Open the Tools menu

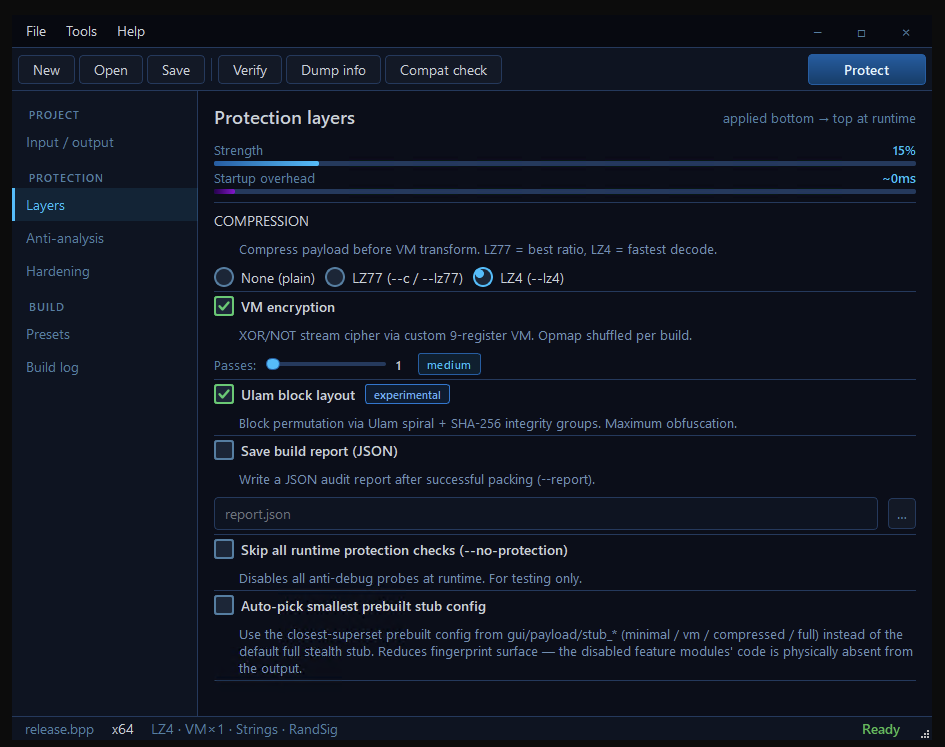tap(81, 31)
